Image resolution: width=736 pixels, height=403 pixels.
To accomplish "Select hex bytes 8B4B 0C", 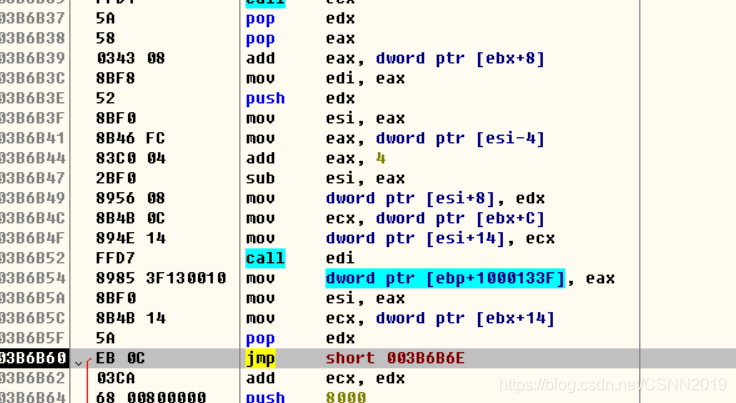I will point(130,218).
